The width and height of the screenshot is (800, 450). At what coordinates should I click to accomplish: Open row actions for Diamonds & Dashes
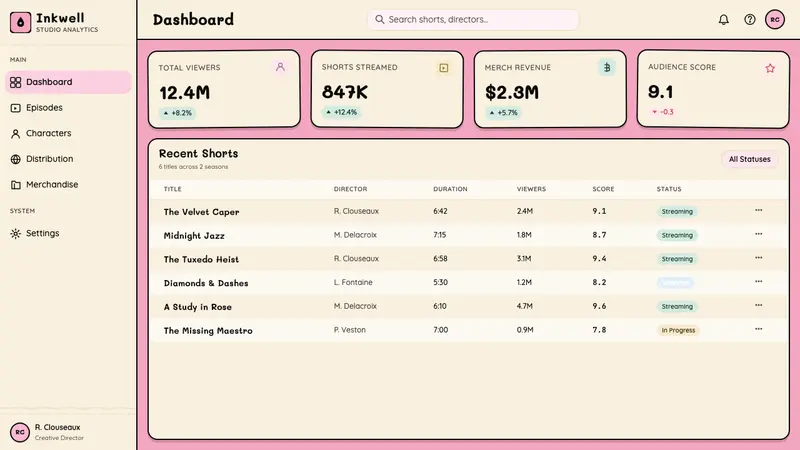(759, 282)
